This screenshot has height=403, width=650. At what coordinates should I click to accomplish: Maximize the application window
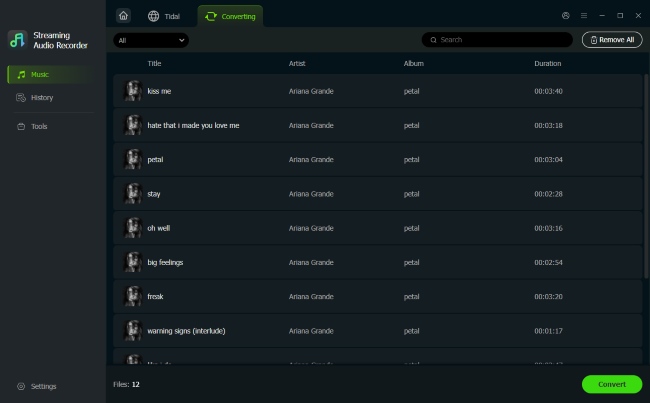coord(620,16)
